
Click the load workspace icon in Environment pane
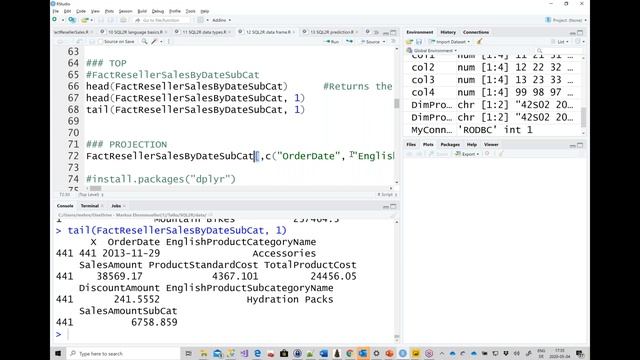pos(409,42)
